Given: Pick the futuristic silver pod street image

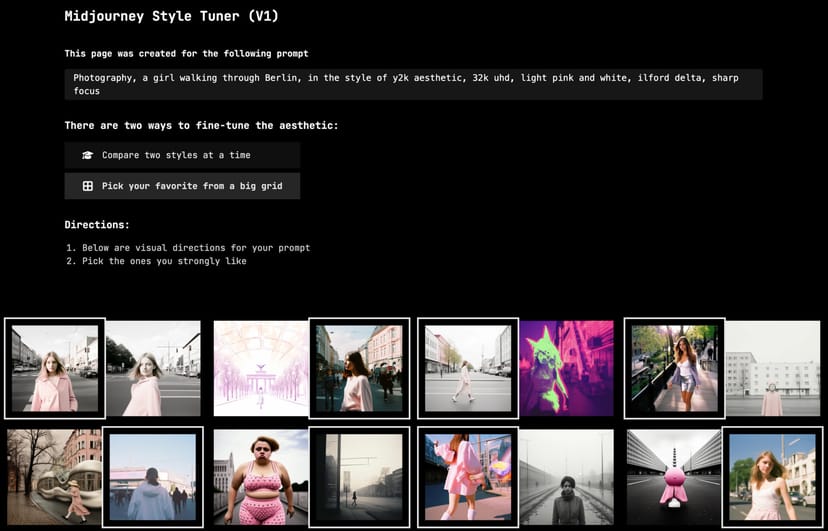Looking at the screenshot, I should pos(55,476).
